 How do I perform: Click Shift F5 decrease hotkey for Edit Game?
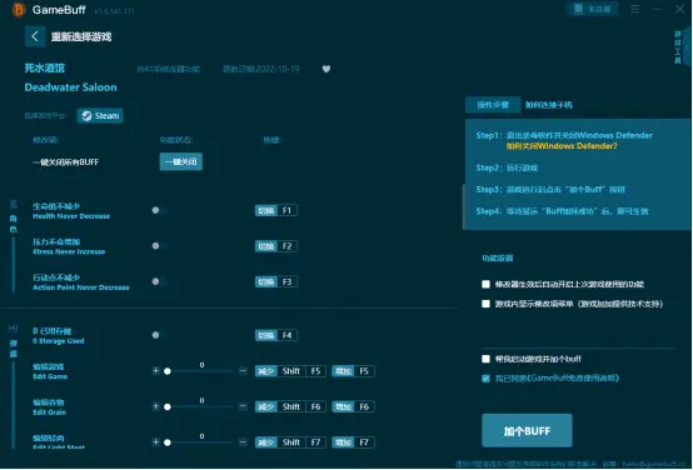point(291,371)
